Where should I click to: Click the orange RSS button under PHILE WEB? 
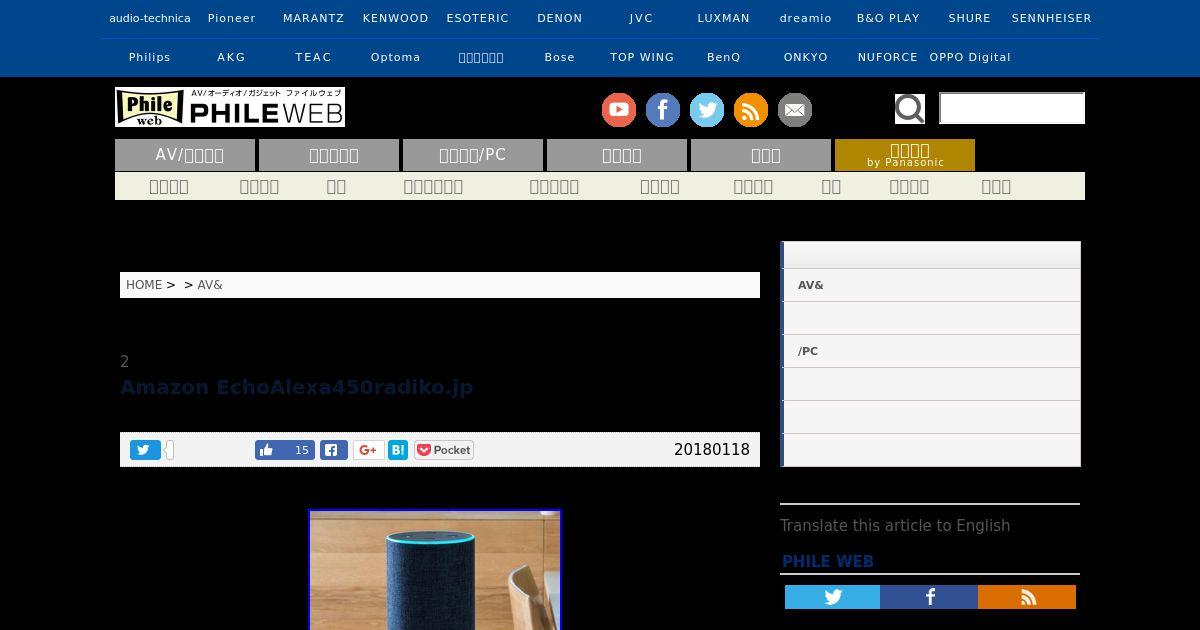tap(1027, 597)
